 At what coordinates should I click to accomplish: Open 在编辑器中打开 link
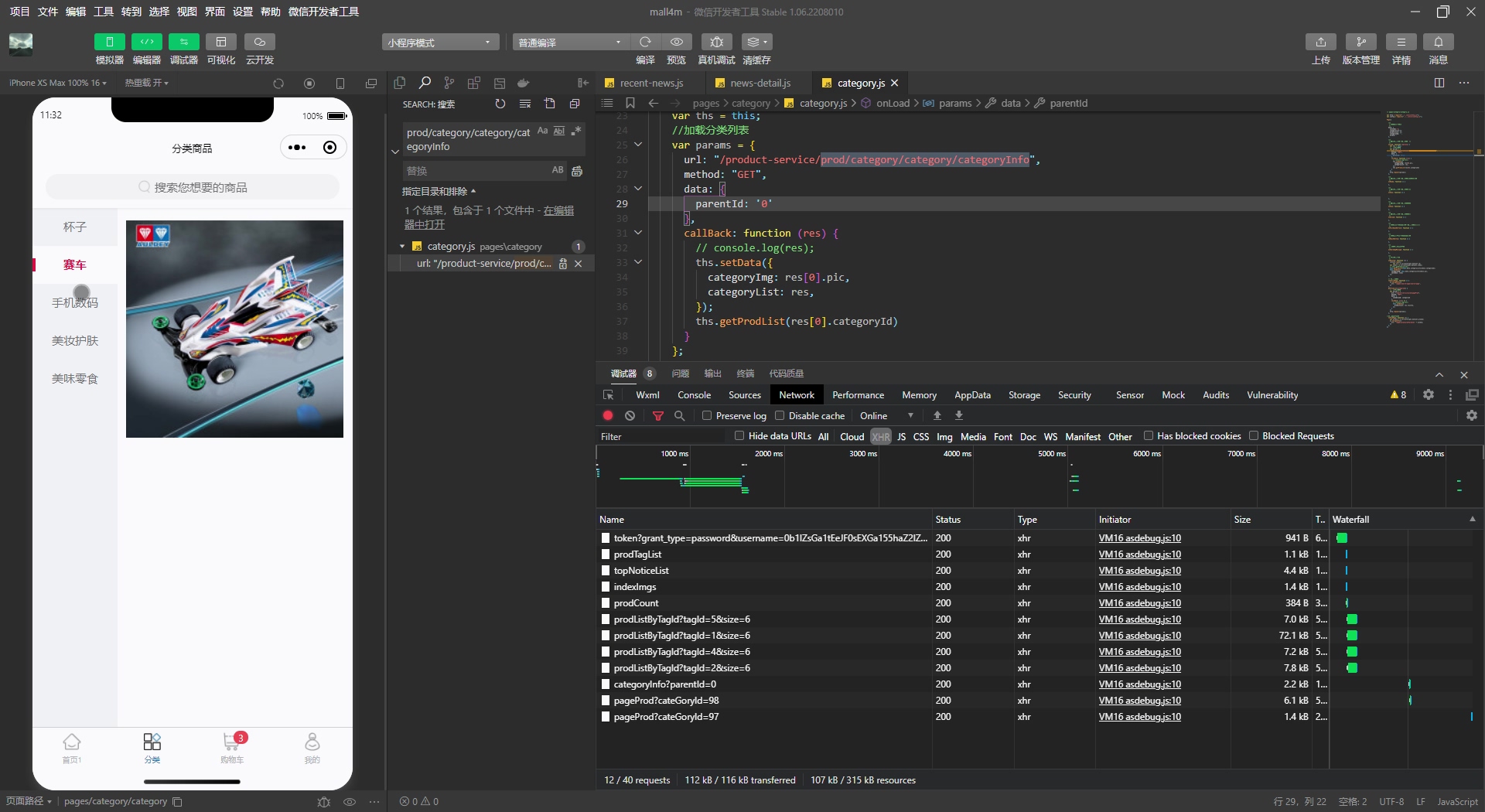click(489, 217)
